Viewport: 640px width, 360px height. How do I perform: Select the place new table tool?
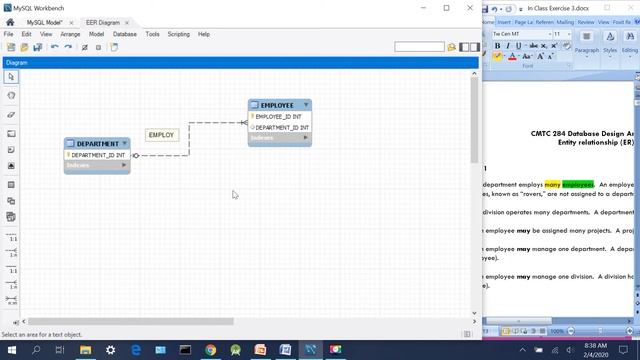pyautogui.click(x=11, y=185)
